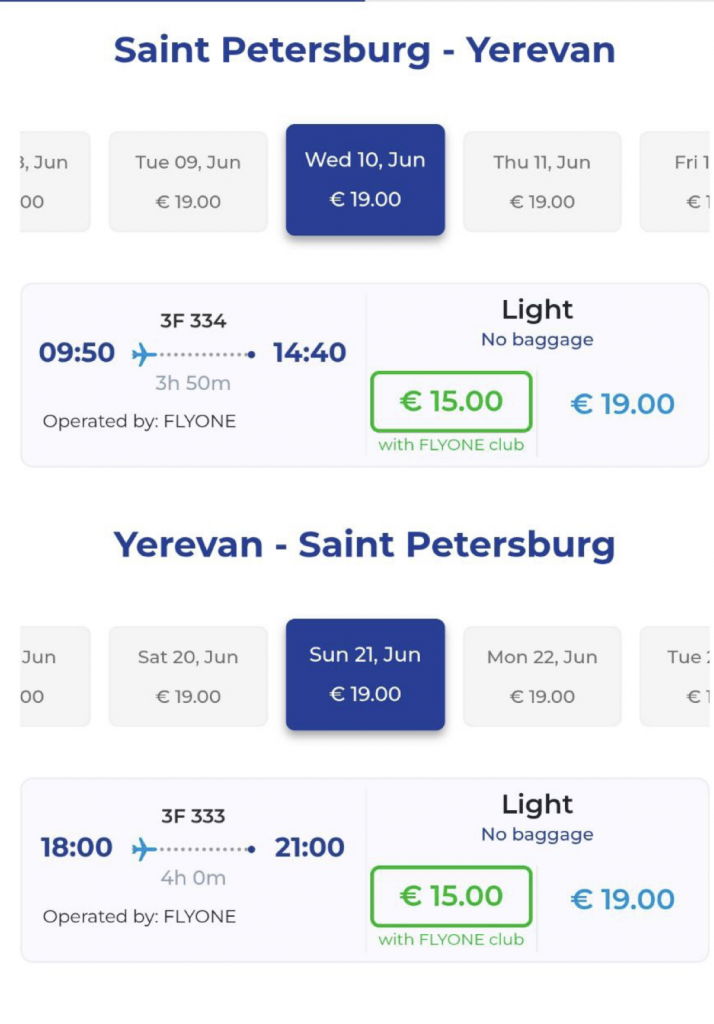Open flight 3F 333 details card
This screenshot has height=1024, width=714.
coord(193,870)
